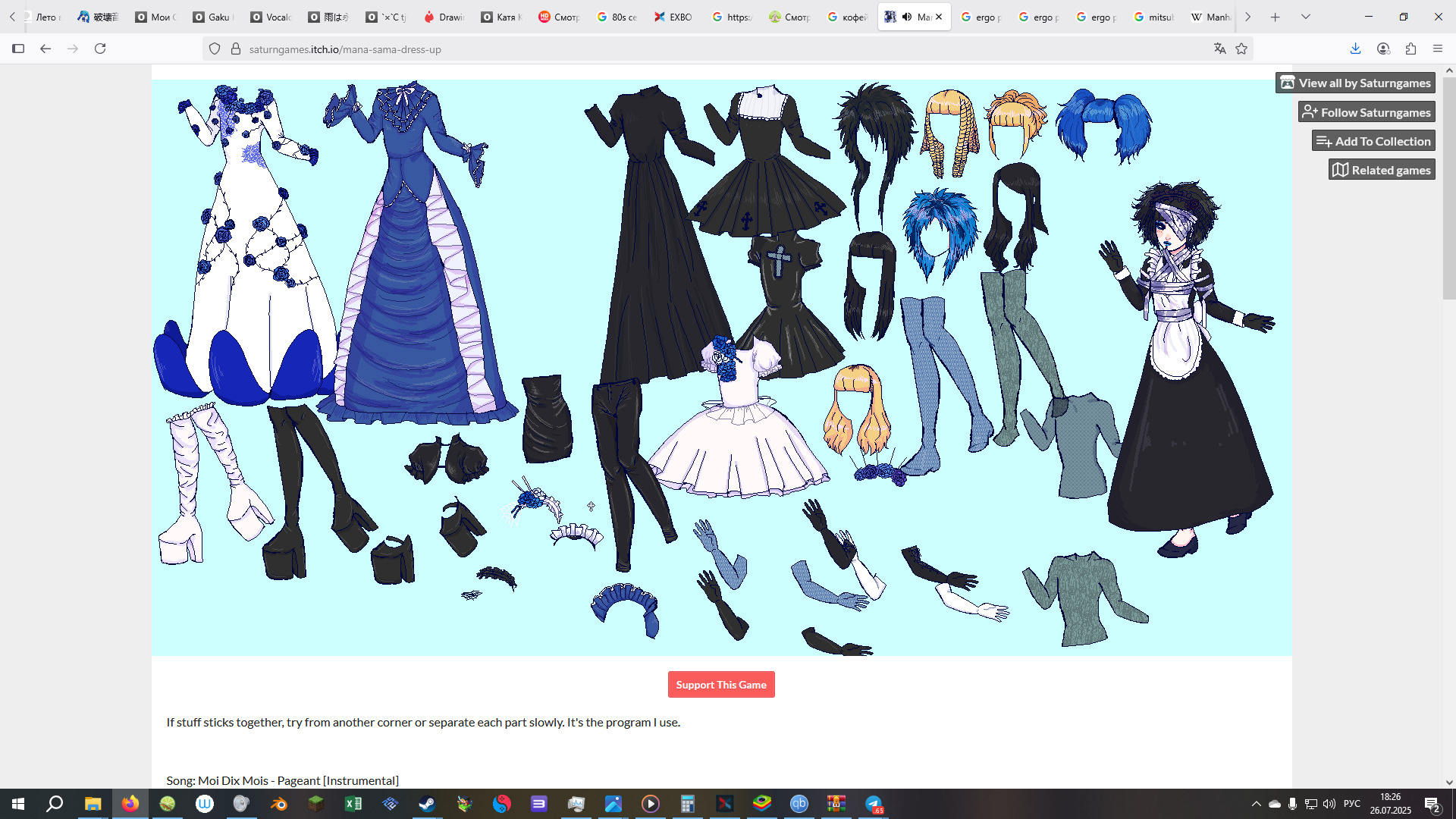Image resolution: width=1456 pixels, height=819 pixels.
Task: Bookmark this page with star icon
Action: (1241, 49)
